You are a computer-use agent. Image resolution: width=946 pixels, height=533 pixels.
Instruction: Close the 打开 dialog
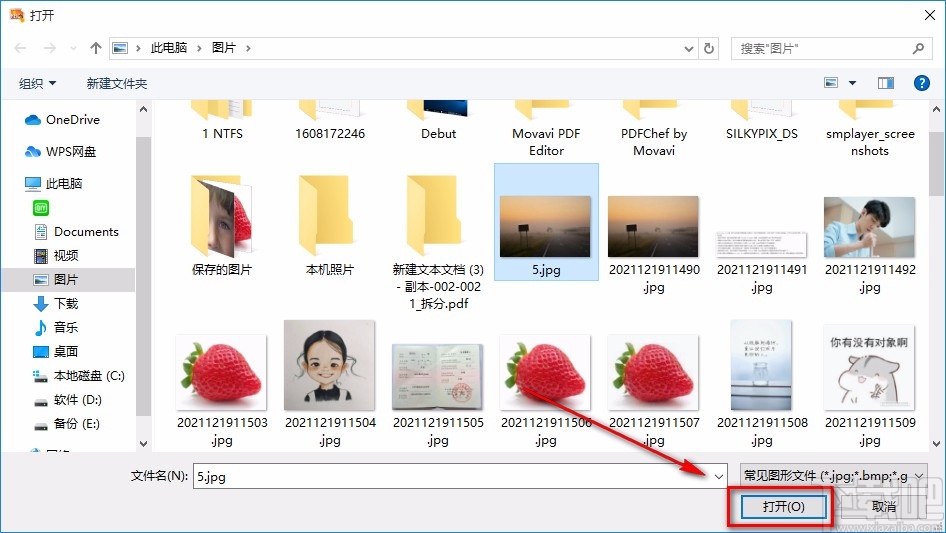(930, 15)
